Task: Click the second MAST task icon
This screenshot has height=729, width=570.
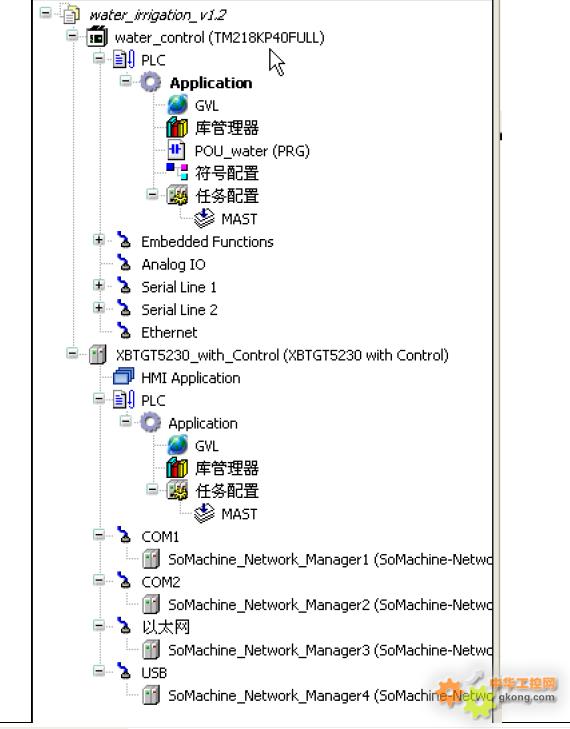Action: tap(204, 514)
